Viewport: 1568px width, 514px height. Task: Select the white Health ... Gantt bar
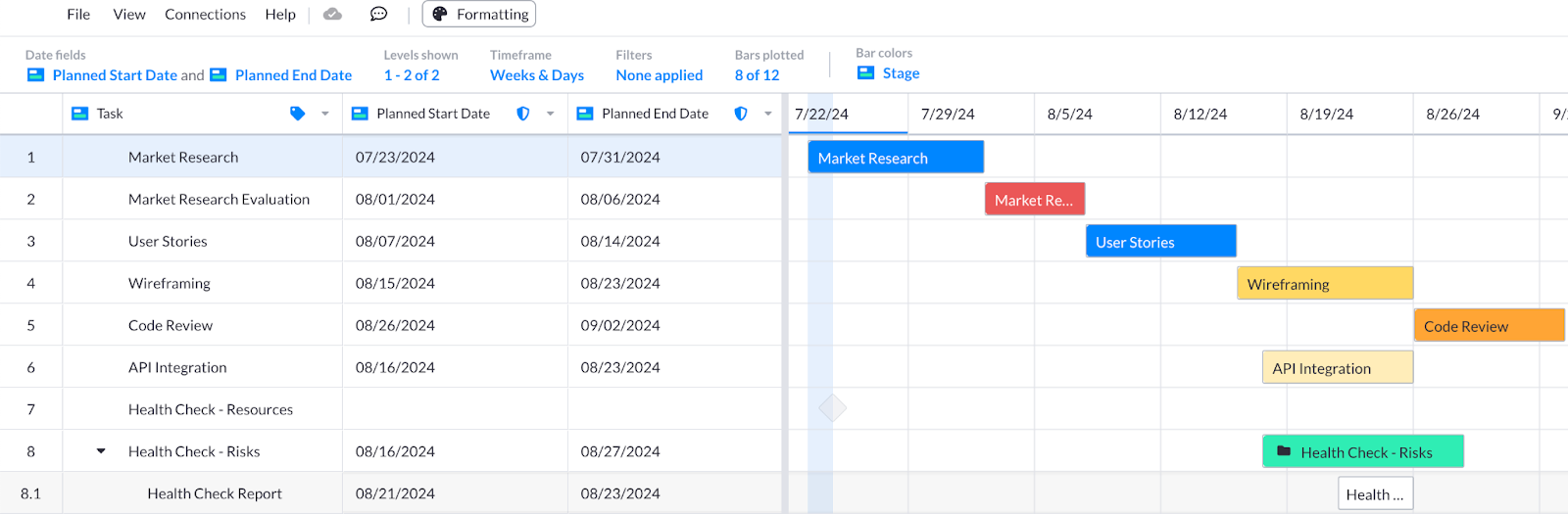pos(1375,494)
